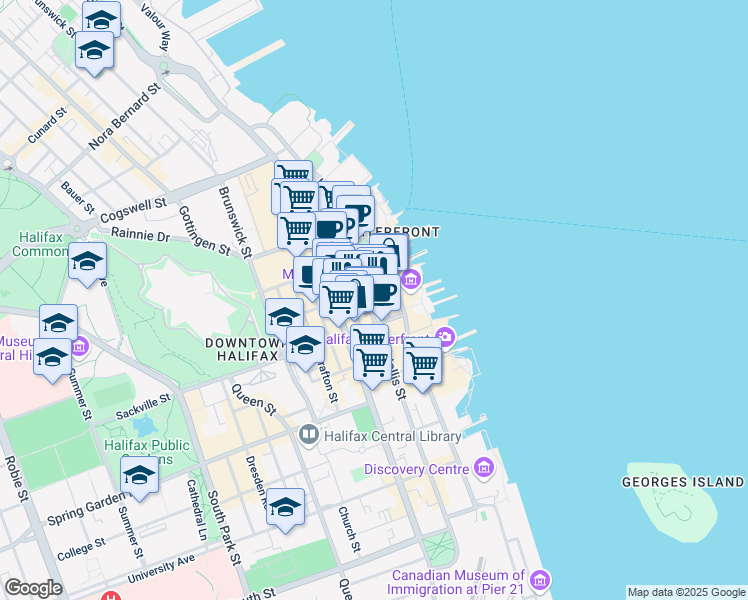
Task: Select the Pier 21 museum pin icon
Action: pos(540,580)
